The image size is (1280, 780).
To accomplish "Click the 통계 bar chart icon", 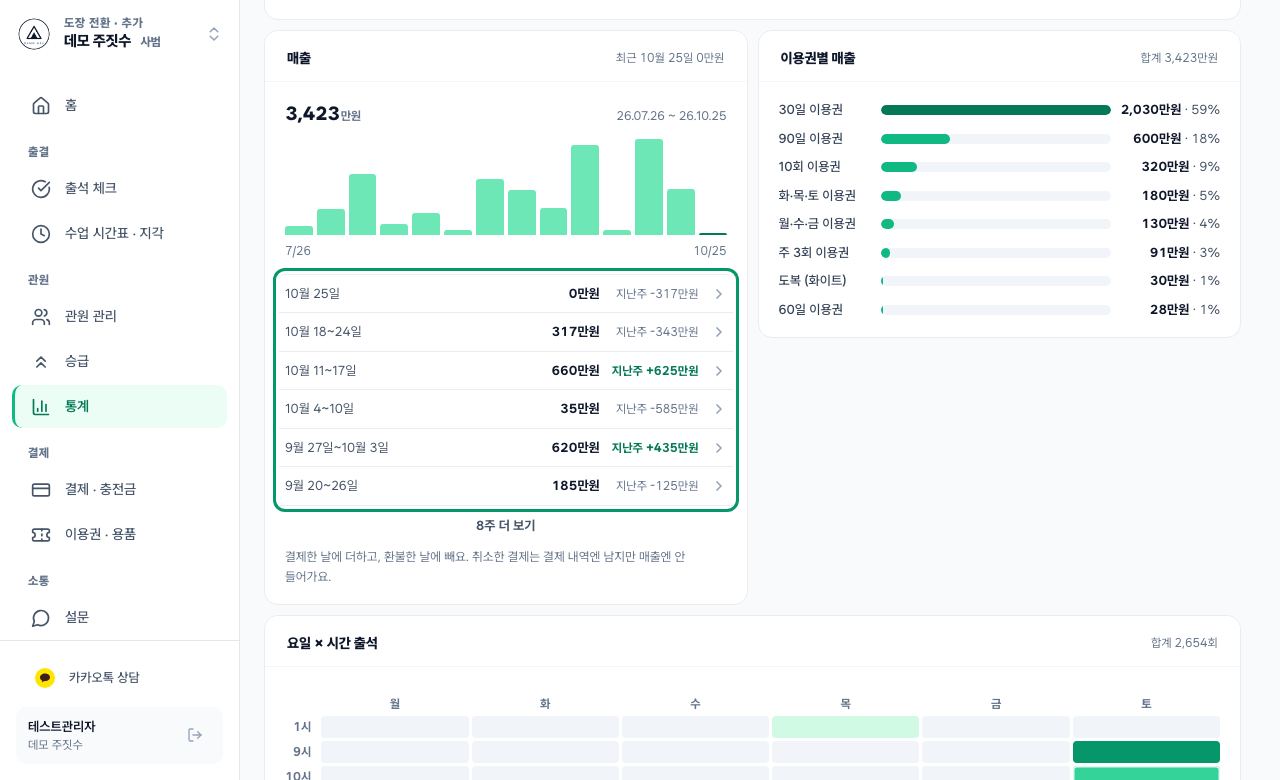I will tap(41, 406).
